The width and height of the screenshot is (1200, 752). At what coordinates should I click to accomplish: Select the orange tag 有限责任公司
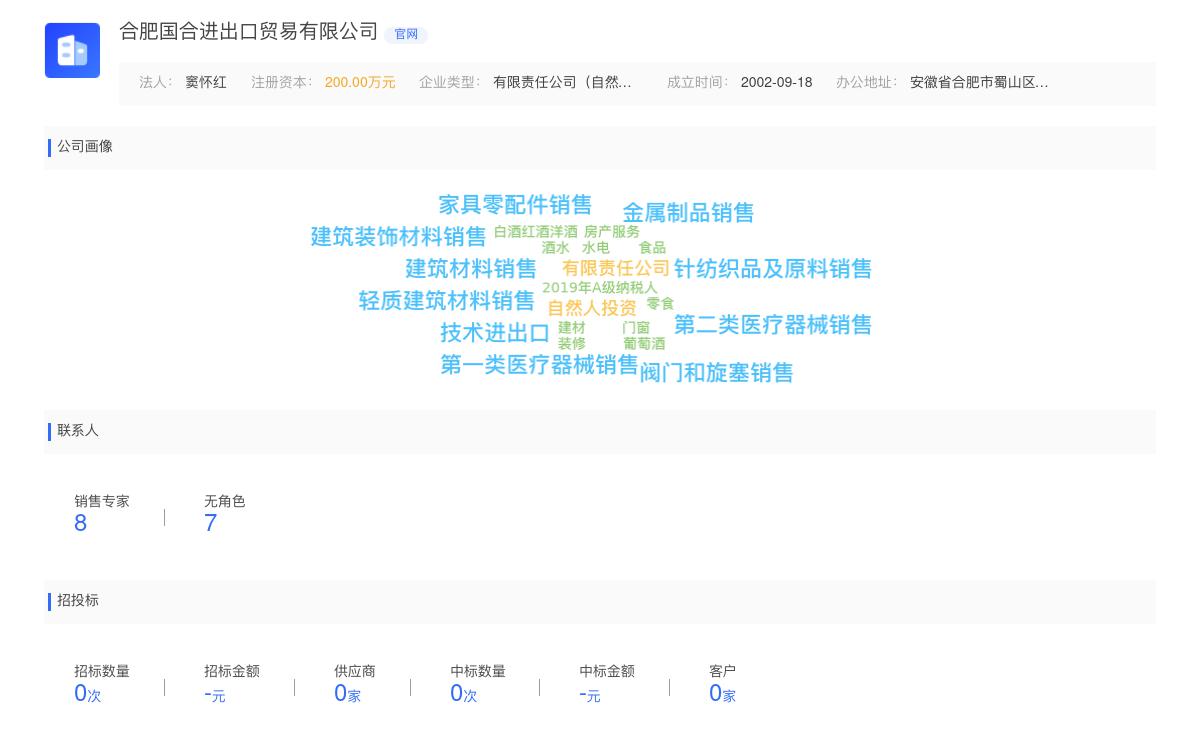click(616, 269)
